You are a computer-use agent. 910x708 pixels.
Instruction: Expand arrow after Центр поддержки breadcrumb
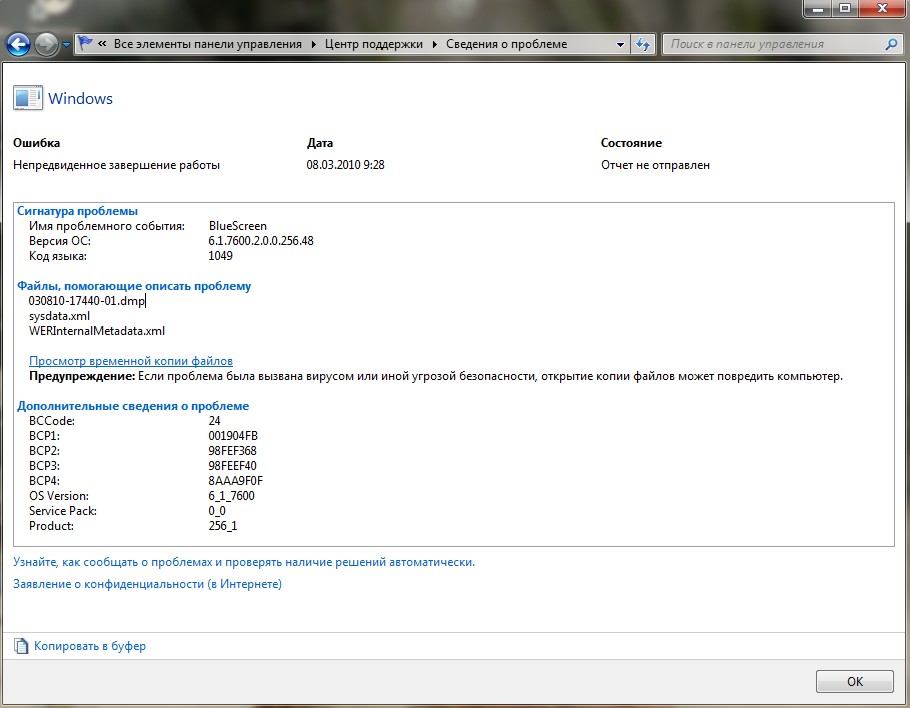tap(435, 44)
